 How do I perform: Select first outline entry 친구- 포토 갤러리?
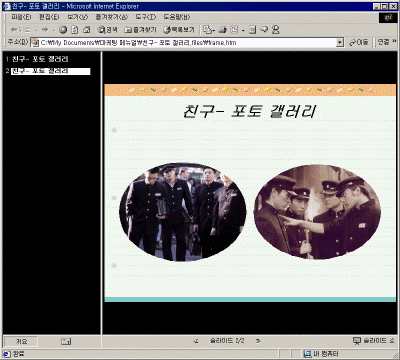40,59
